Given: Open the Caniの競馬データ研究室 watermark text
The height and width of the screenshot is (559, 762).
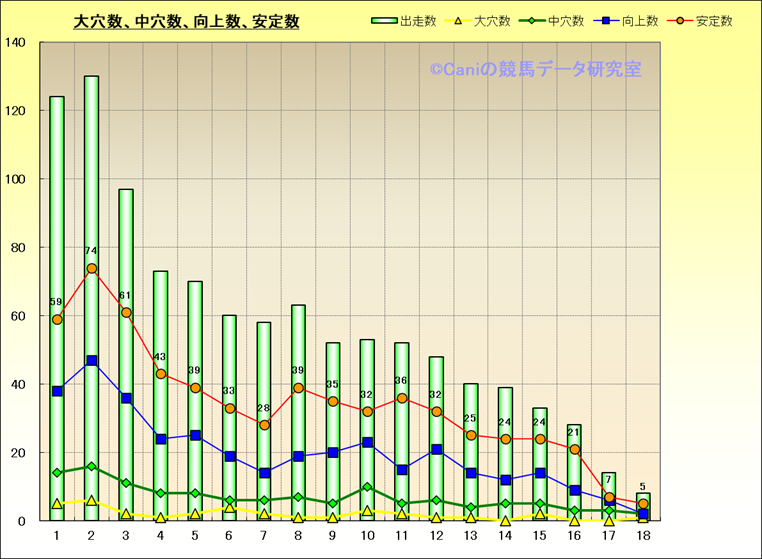Looking at the screenshot, I should [x=535, y=70].
